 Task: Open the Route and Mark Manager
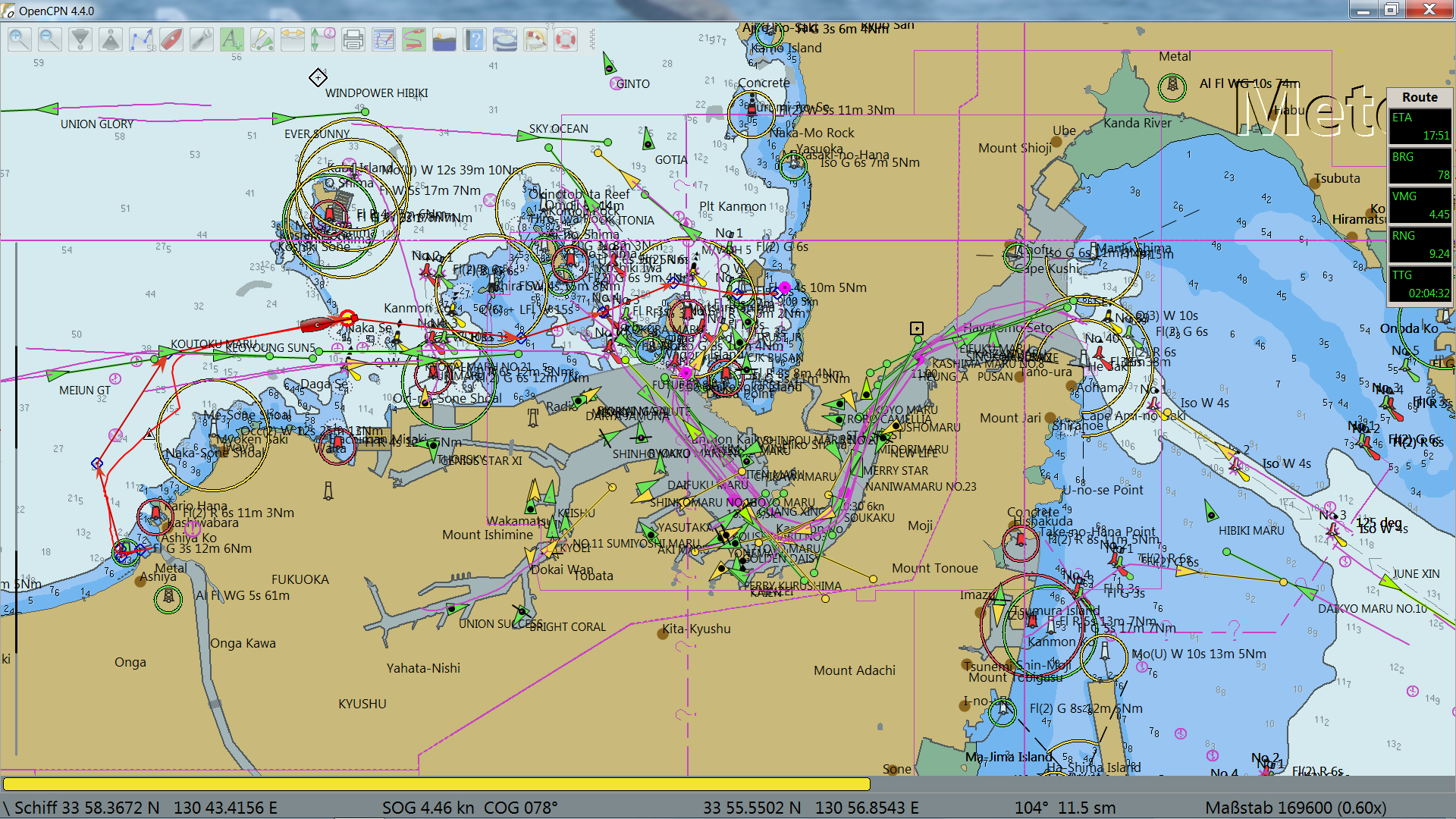pos(384,39)
